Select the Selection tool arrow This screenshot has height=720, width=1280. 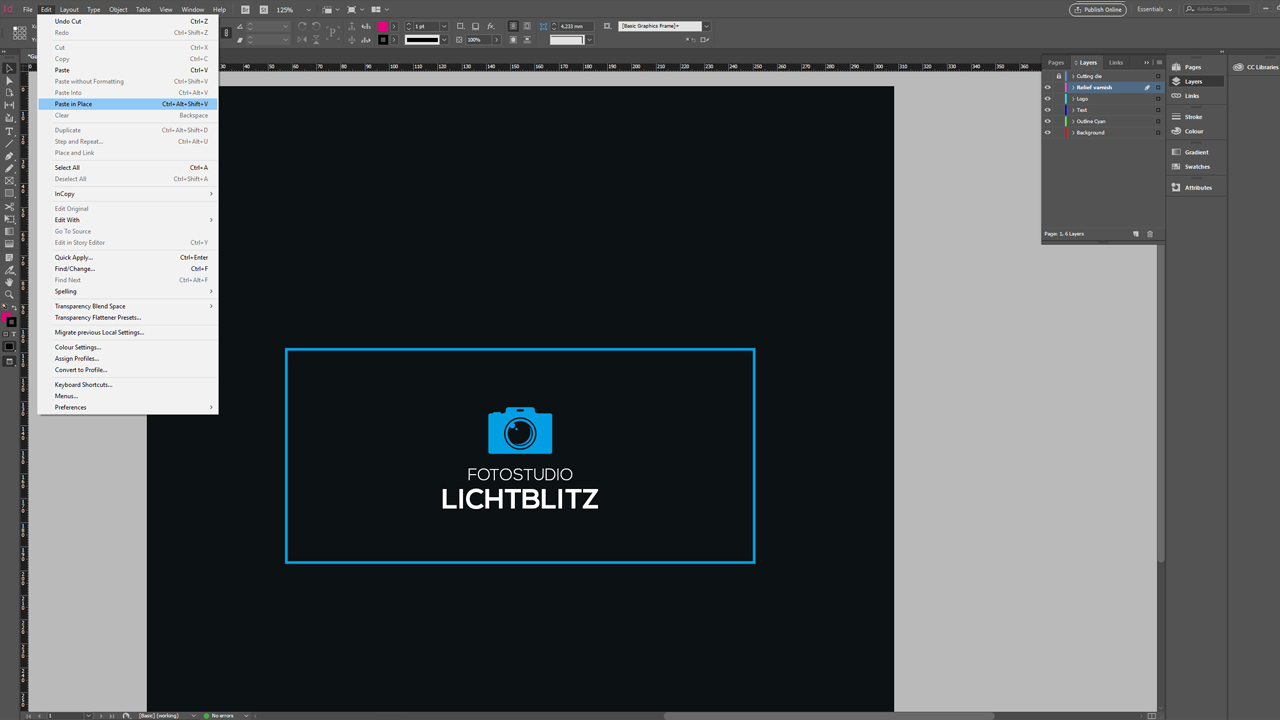[x=10, y=69]
